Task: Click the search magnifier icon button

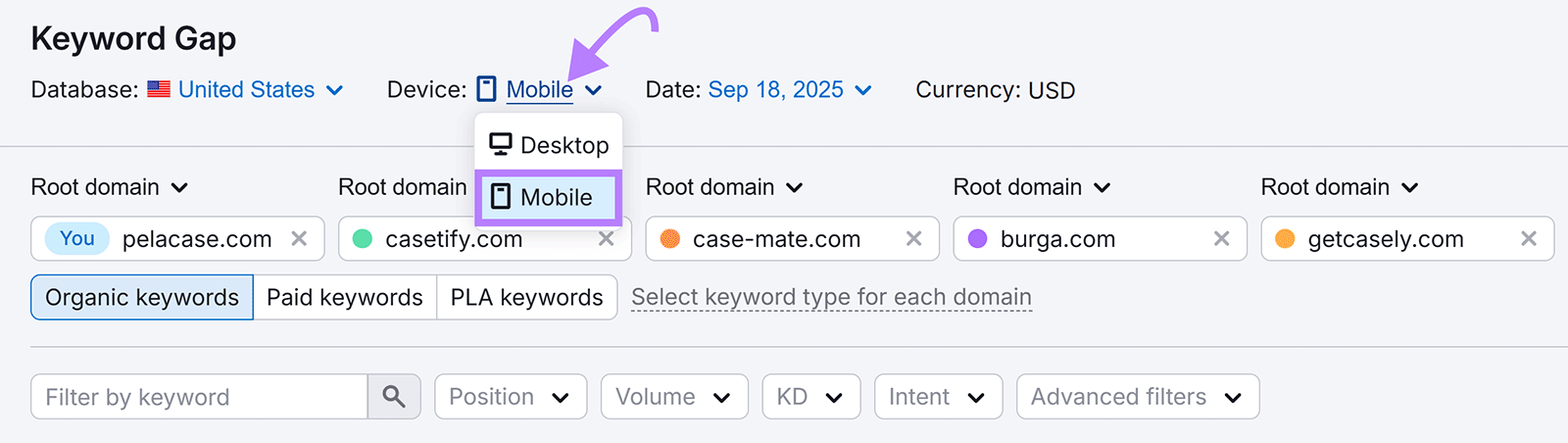Action: [394, 397]
